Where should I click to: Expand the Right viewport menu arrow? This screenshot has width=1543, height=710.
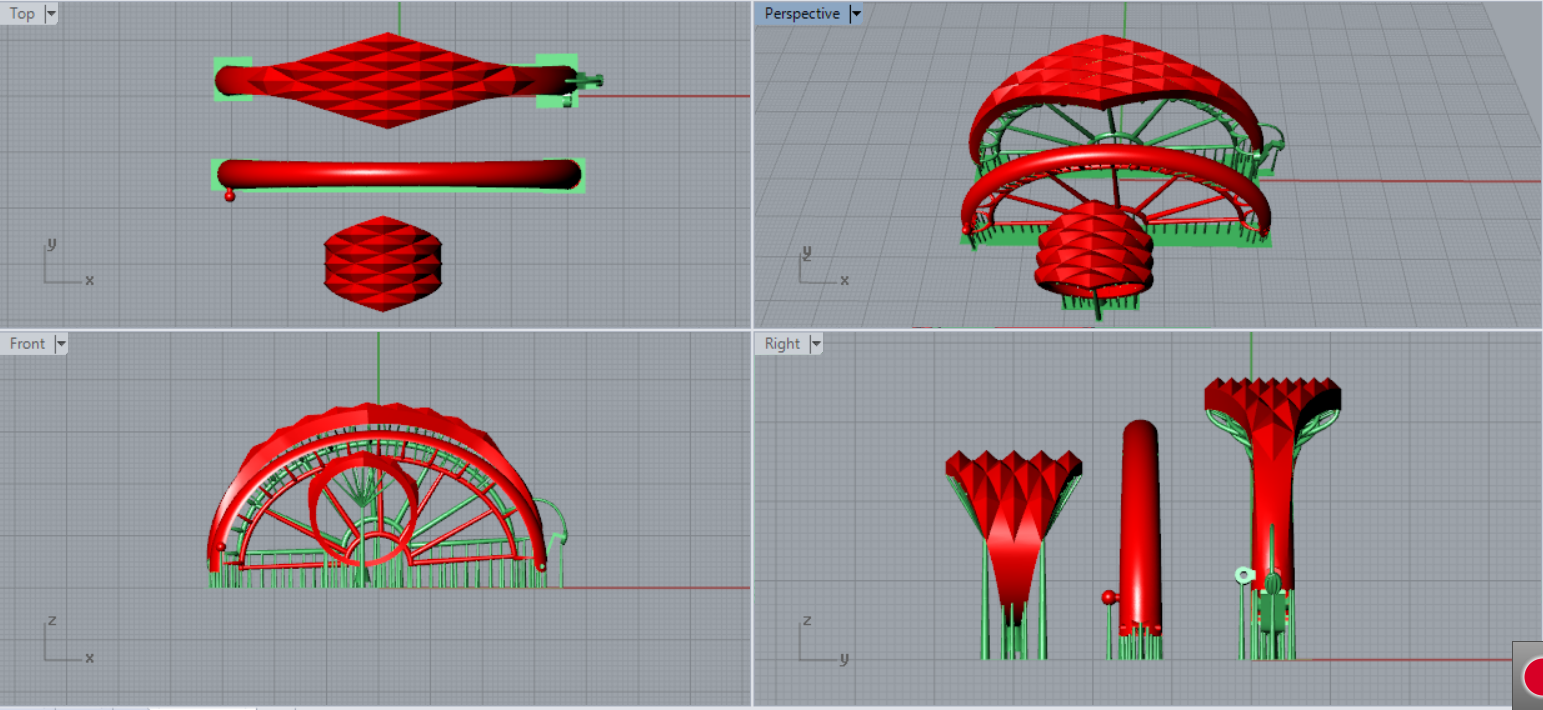tap(816, 344)
